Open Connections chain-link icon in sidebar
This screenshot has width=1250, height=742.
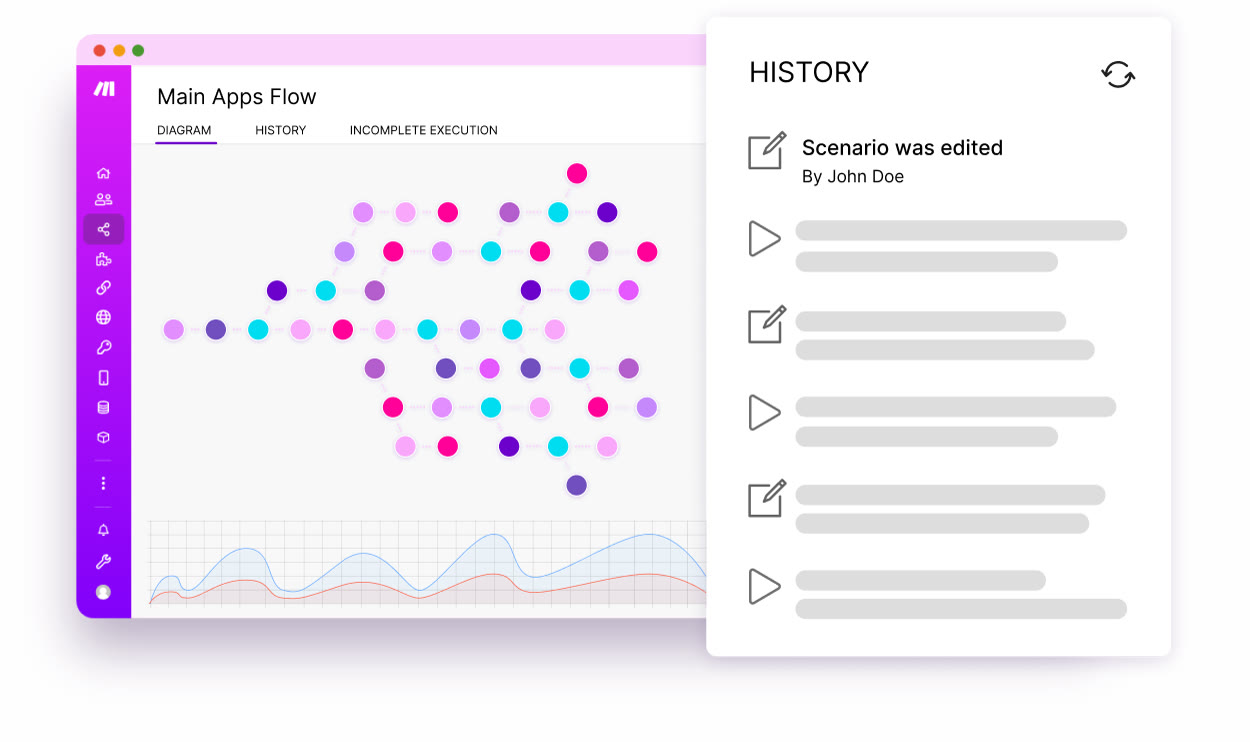click(x=103, y=288)
